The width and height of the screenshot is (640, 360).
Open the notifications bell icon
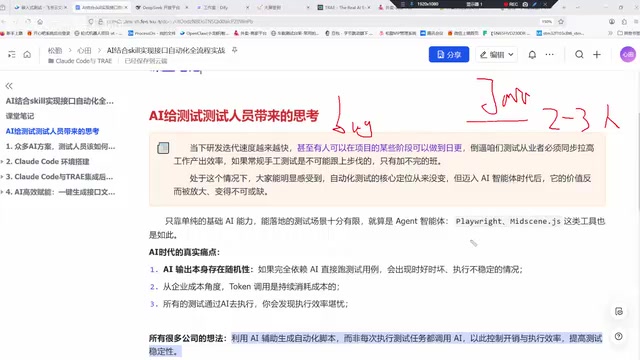pos(532,54)
